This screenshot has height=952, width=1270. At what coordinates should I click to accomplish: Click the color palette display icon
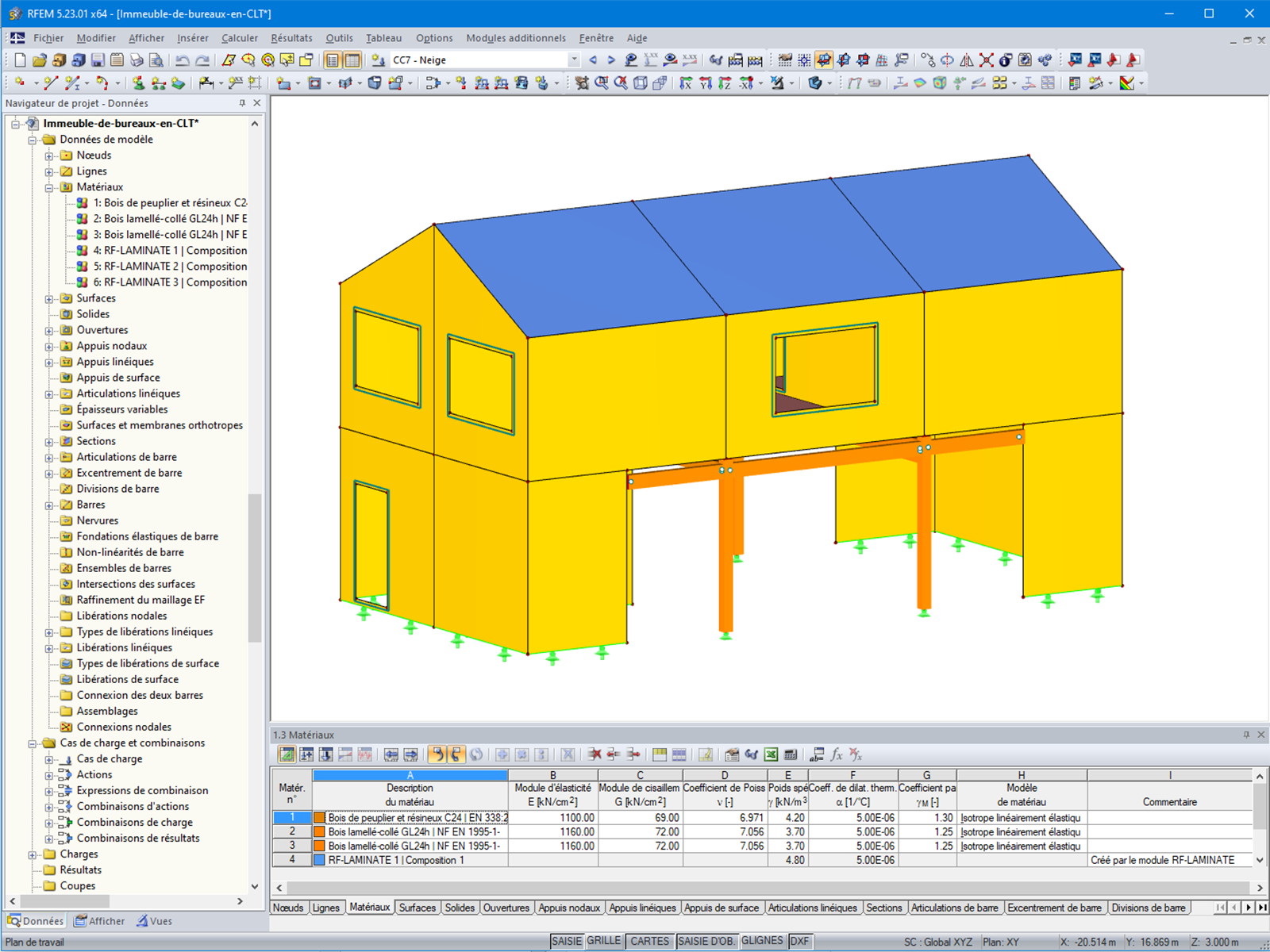tap(1127, 83)
